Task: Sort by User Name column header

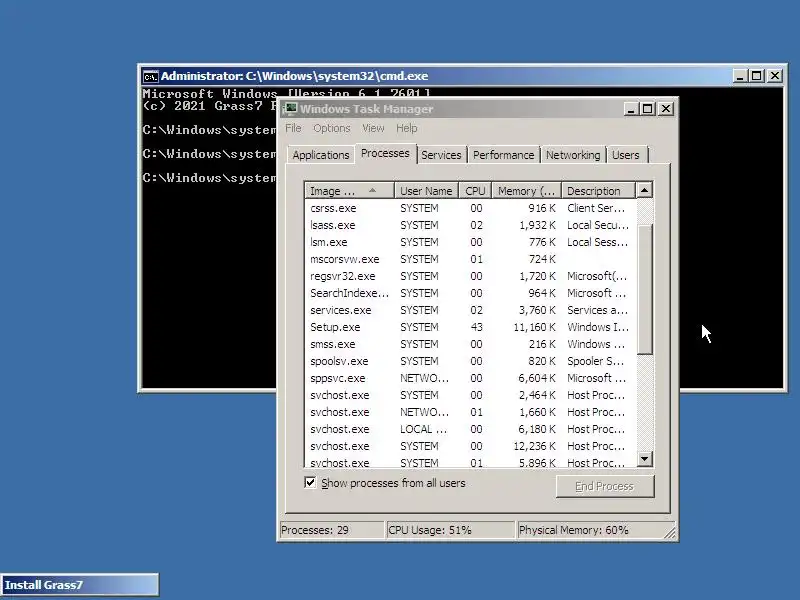Action: tap(426, 191)
